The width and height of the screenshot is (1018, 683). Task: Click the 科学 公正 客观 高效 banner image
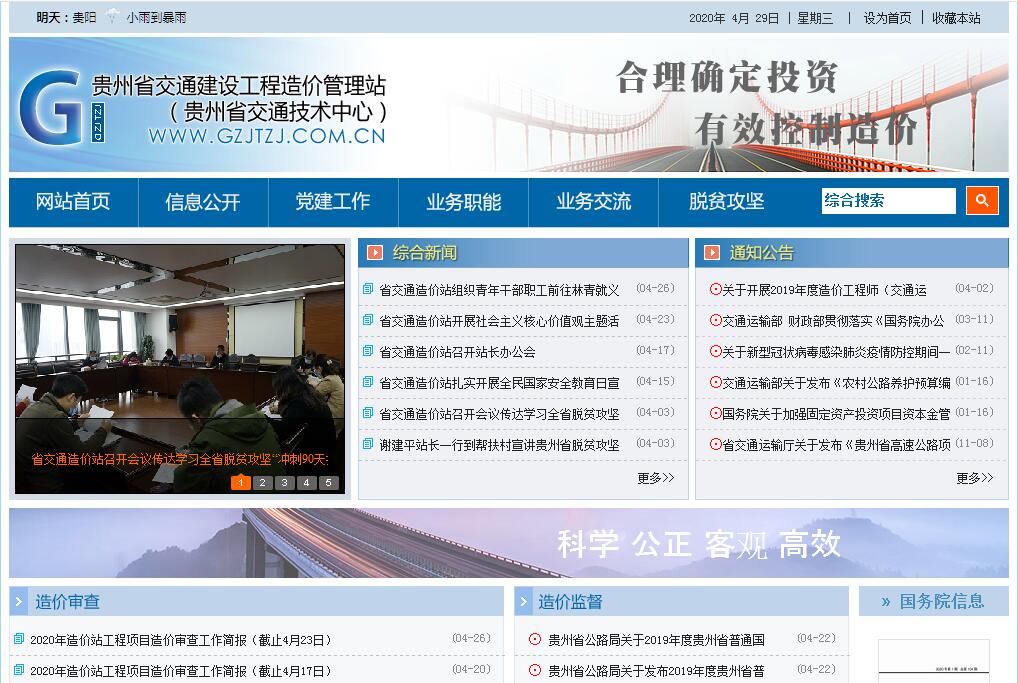[509, 543]
